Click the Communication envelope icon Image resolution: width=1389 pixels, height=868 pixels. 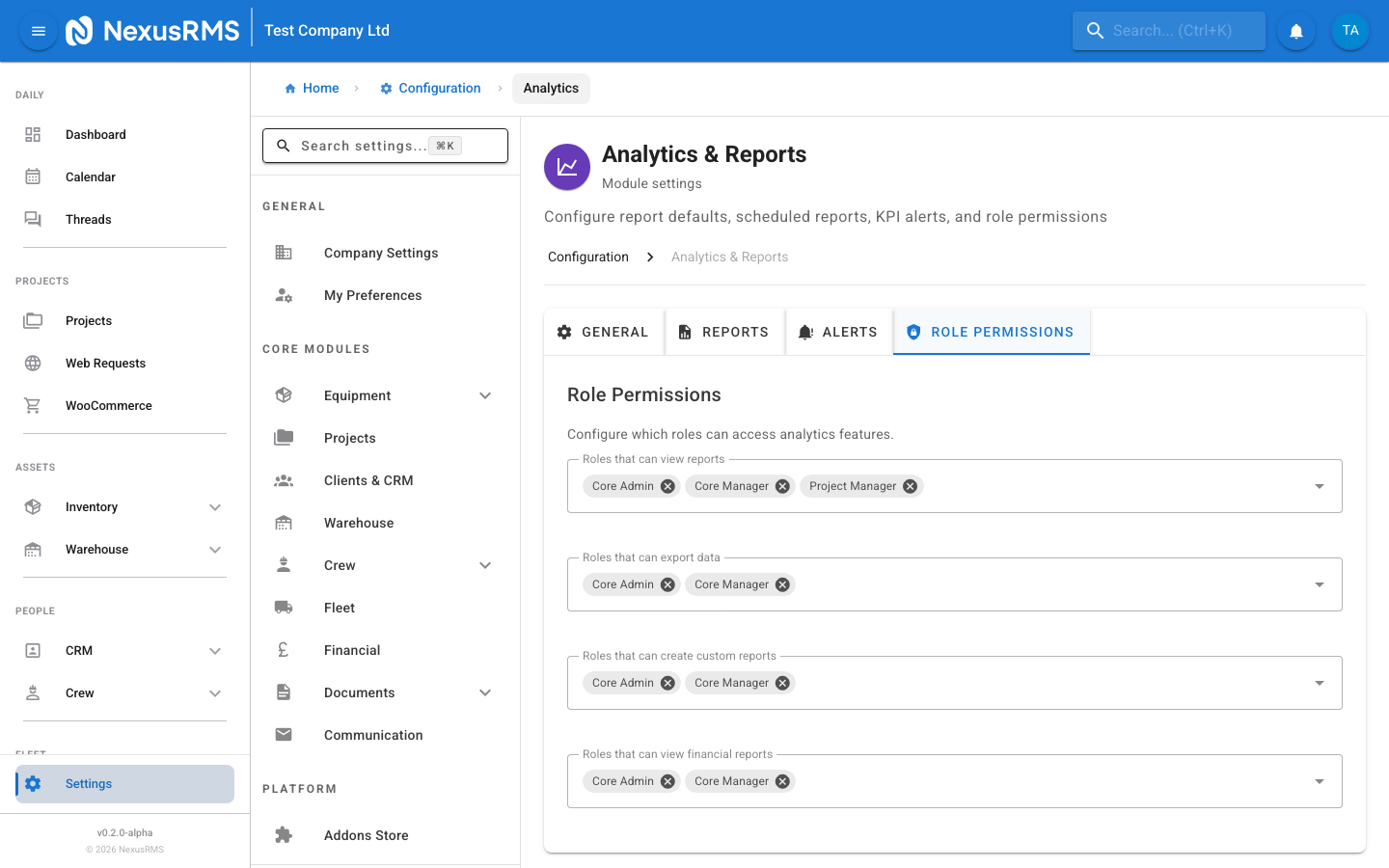tap(283, 734)
